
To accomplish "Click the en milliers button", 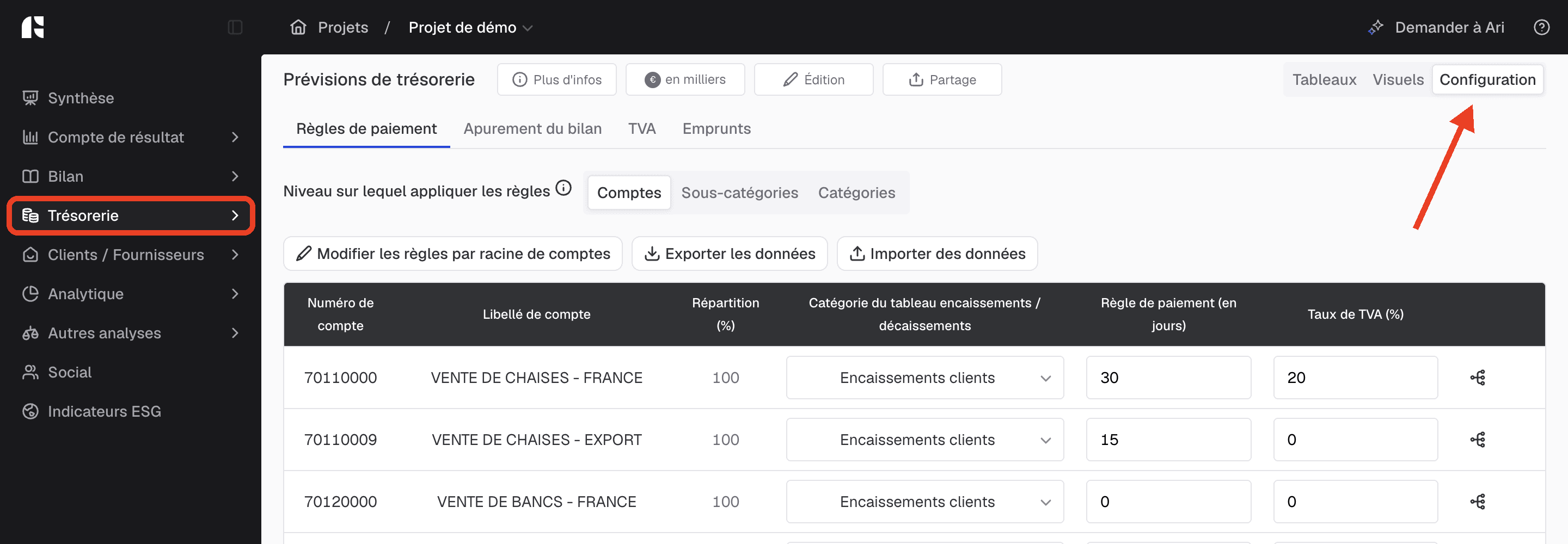I will click(x=685, y=80).
